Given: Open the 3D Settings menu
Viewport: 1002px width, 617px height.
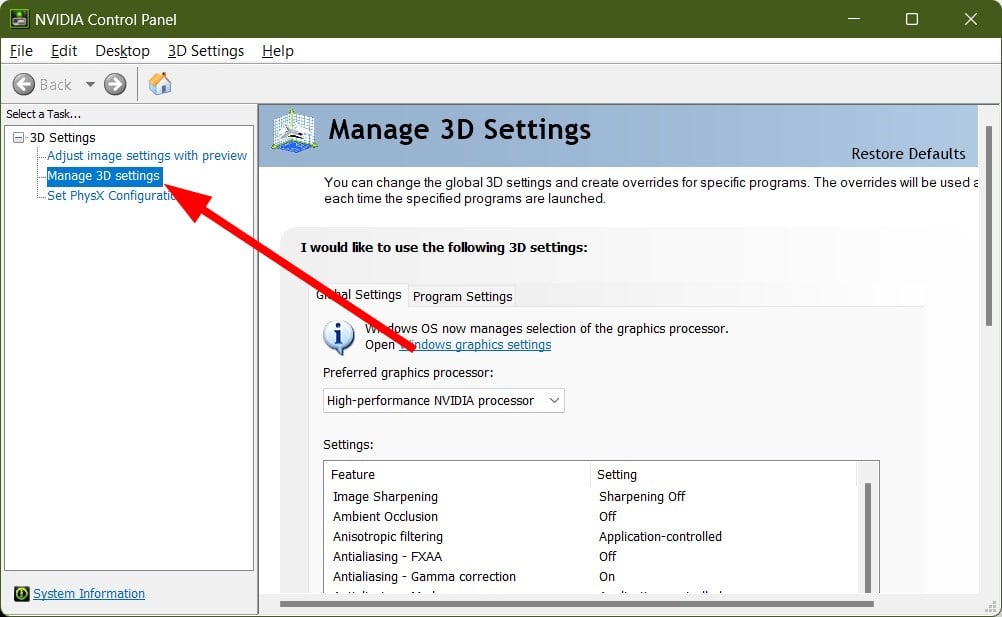Looking at the screenshot, I should tap(206, 51).
